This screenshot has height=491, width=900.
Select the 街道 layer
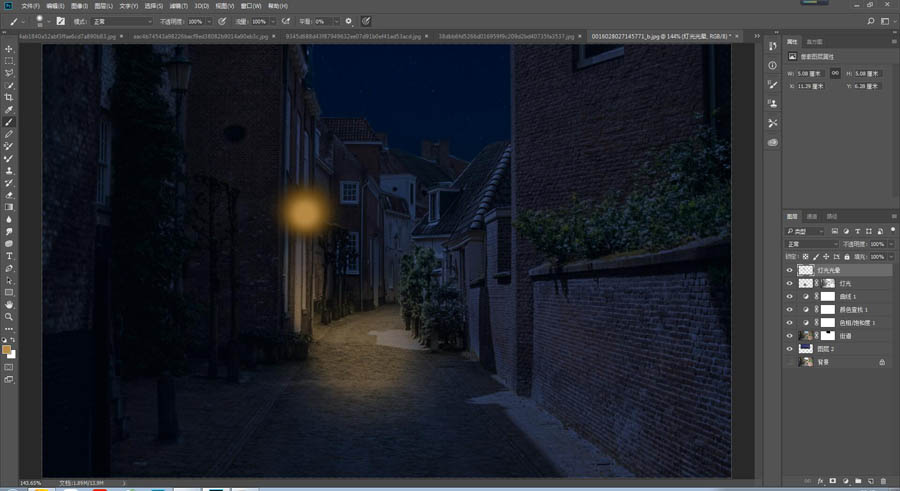pos(845,336)
